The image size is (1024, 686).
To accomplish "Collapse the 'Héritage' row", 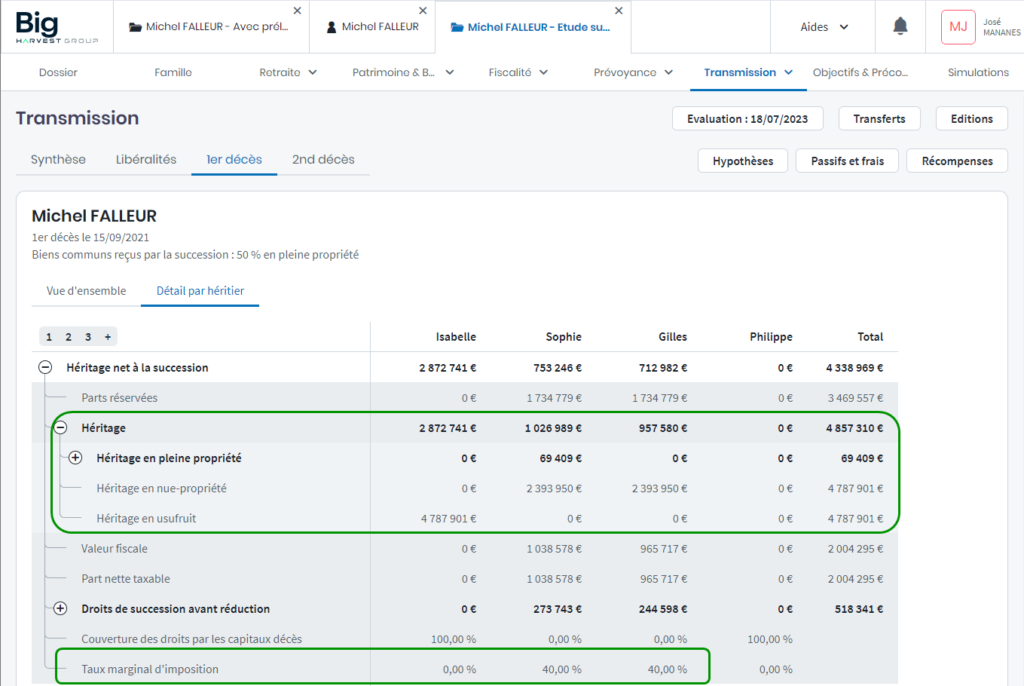I will pyautogui.click(x=60, y=428).
